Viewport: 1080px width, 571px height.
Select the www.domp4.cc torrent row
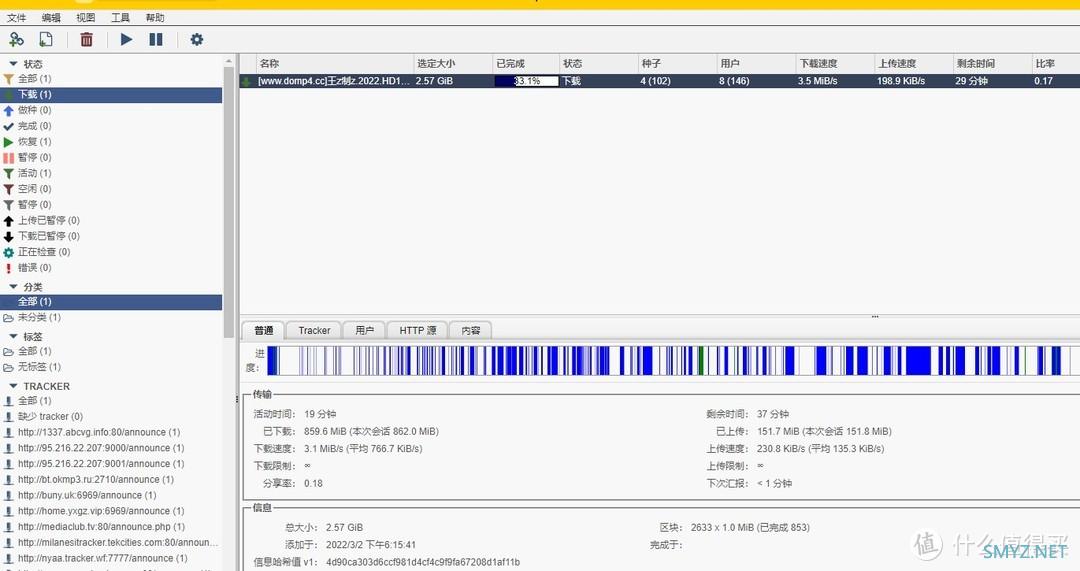click(x=660, y=81)
